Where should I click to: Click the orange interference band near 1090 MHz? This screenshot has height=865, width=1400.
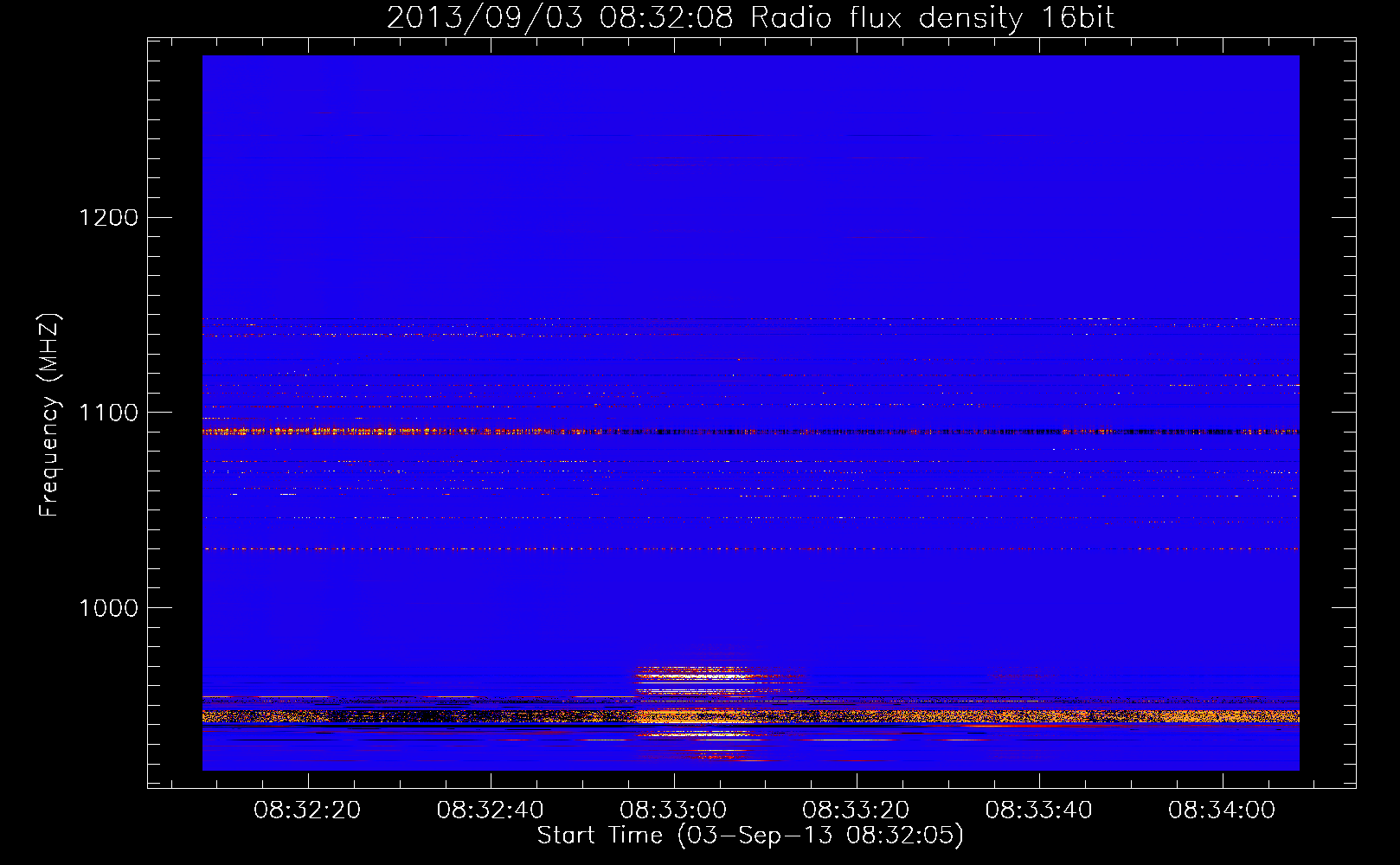click(750, 431)
